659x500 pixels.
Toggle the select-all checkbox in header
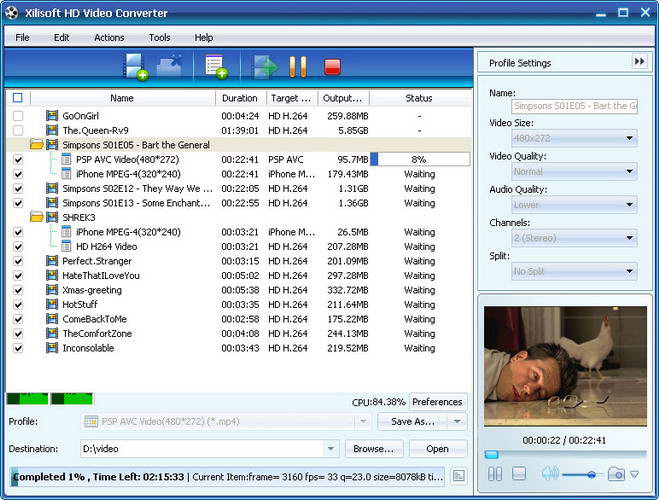click(x=17, y=98)
